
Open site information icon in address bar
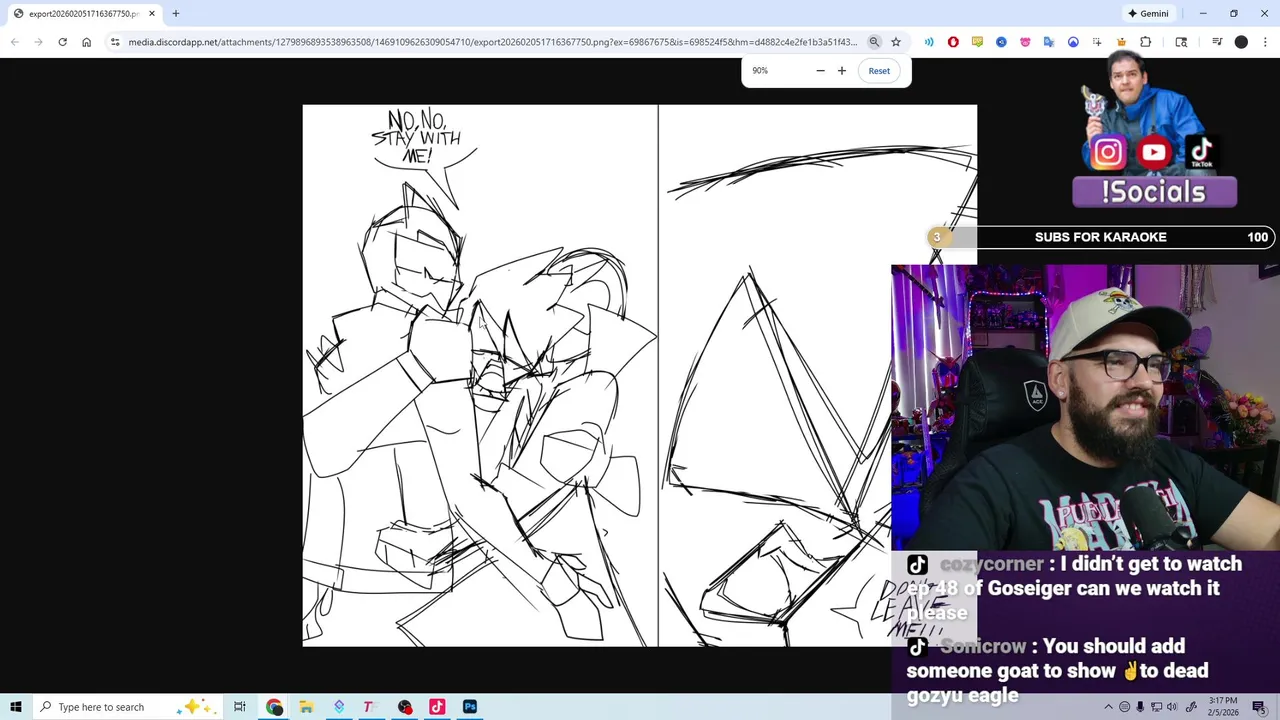pos(115,42)
